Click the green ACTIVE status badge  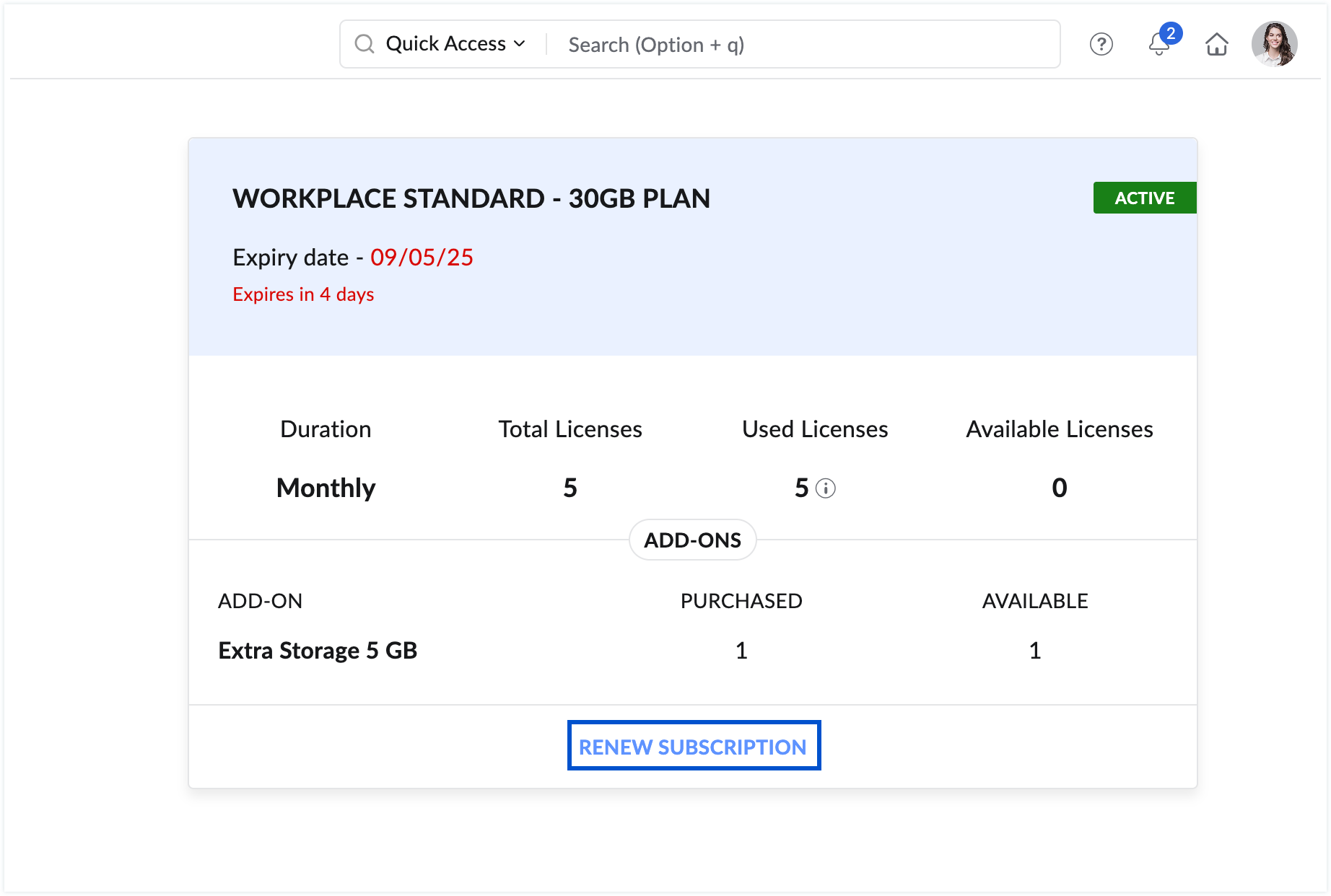[1144, 198]
